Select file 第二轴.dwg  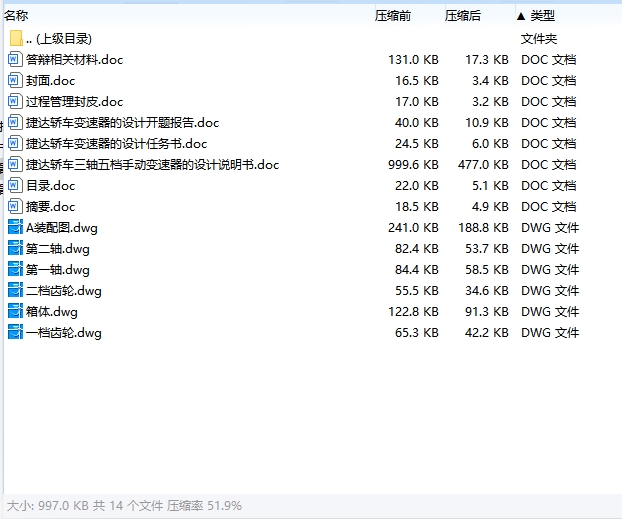pyautogui.click(x=311, y=249)
